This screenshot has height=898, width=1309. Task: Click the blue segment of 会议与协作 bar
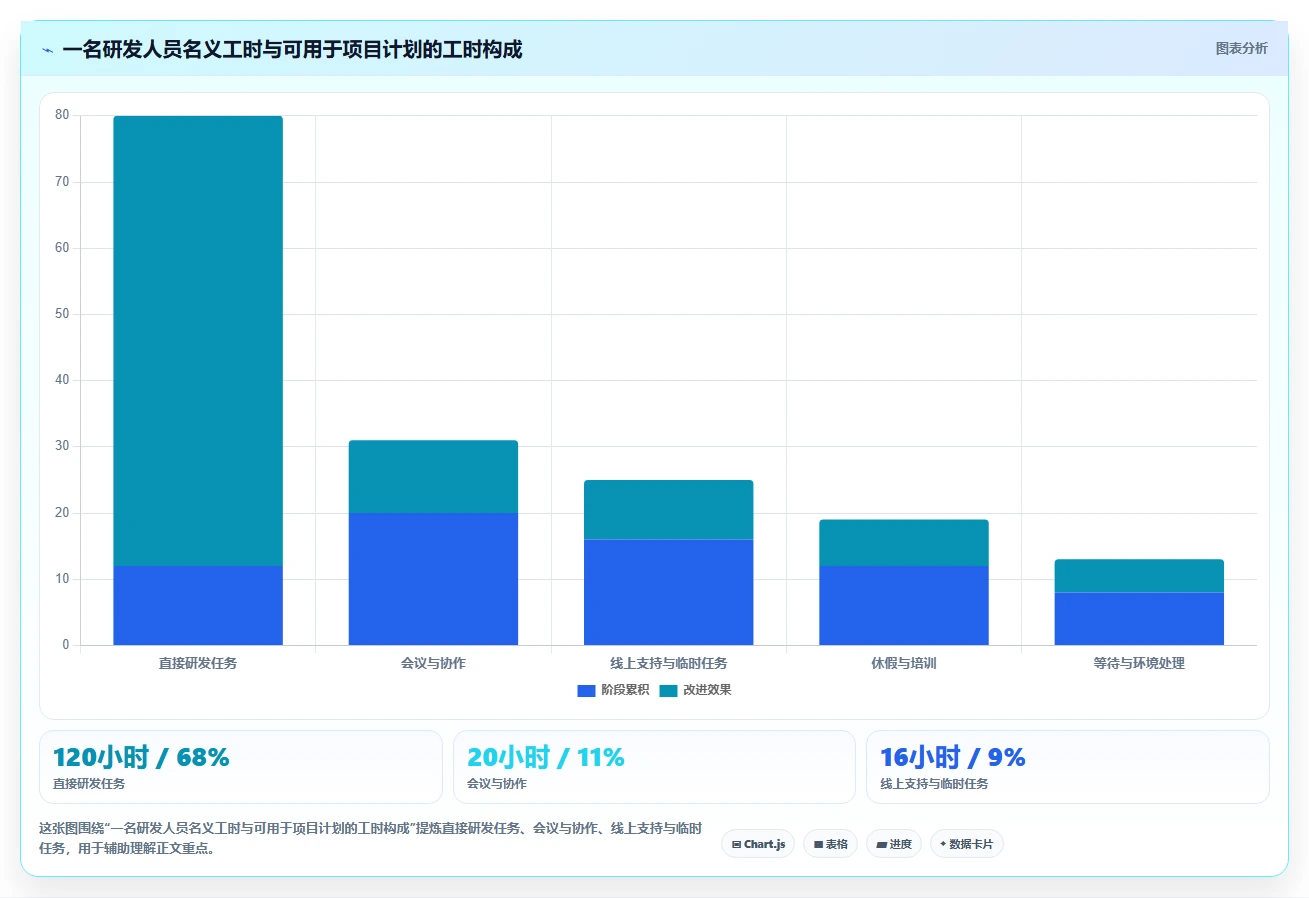433,579
